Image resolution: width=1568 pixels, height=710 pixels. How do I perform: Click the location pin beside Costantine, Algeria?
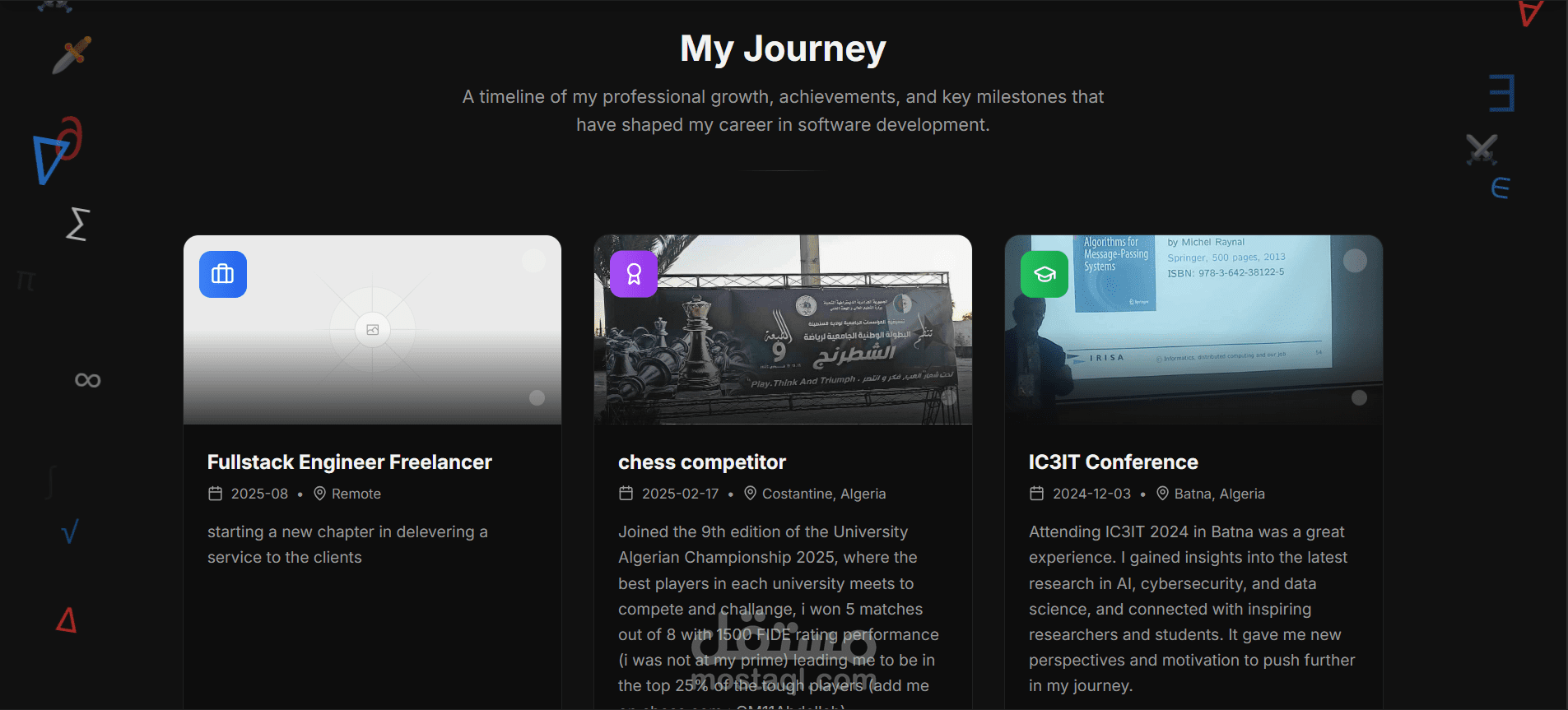coord(751,494)
